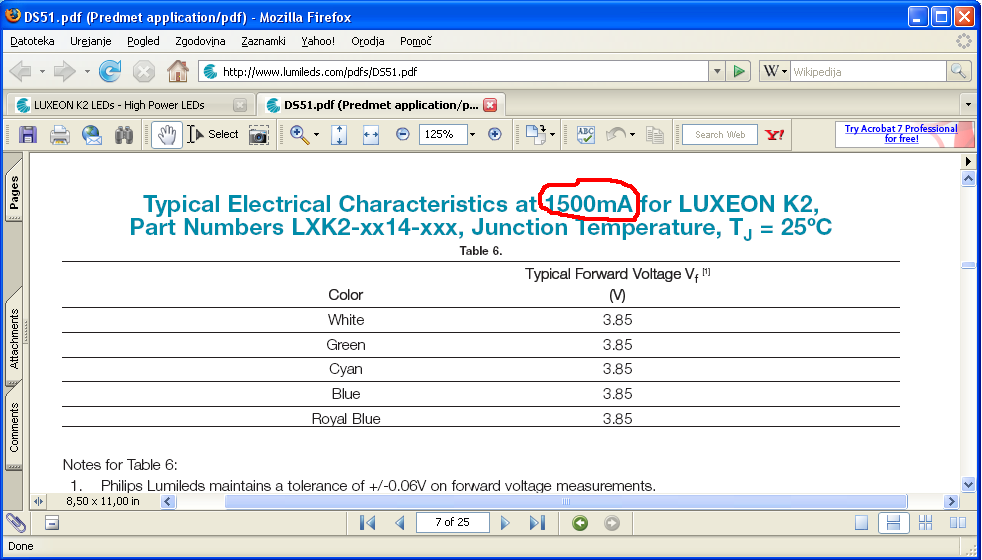Decrease zoom with the minus button
Screen dimensions: 982x560
coord(403,135)
